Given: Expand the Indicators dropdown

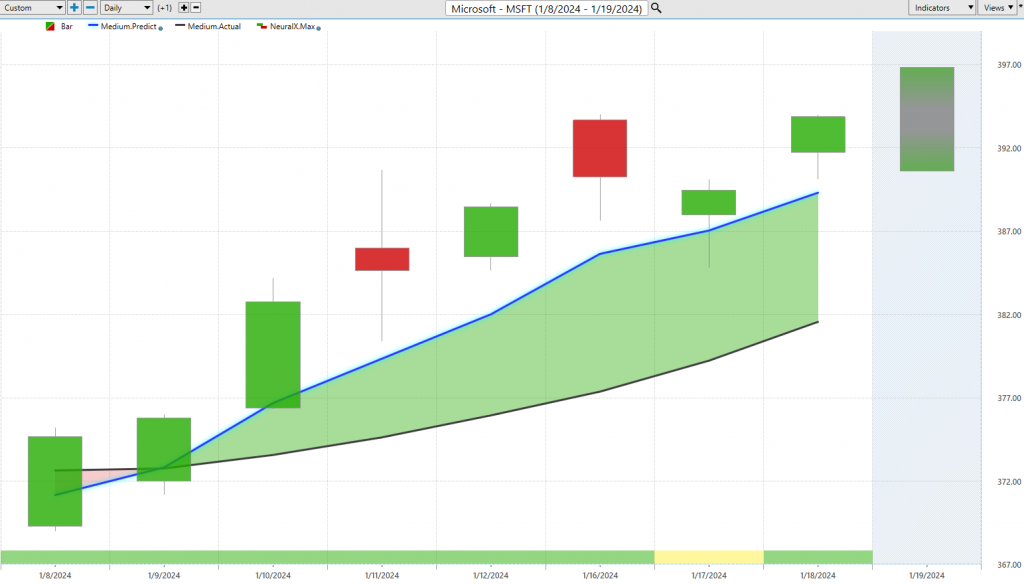Looking at the screenshot, I should tap(942, 7).
